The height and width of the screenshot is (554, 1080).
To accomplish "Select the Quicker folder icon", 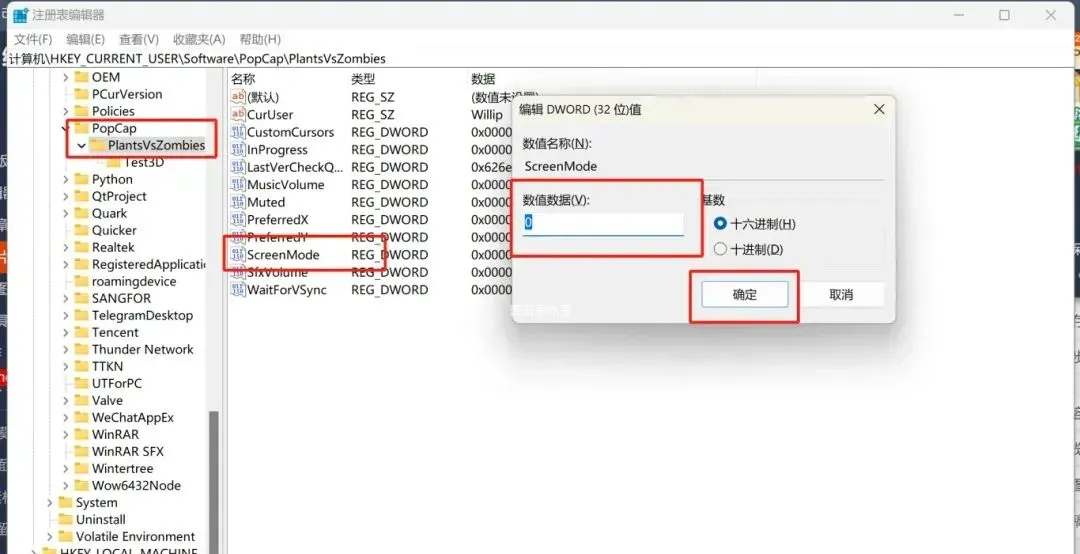I will click(x=81, y=230).
